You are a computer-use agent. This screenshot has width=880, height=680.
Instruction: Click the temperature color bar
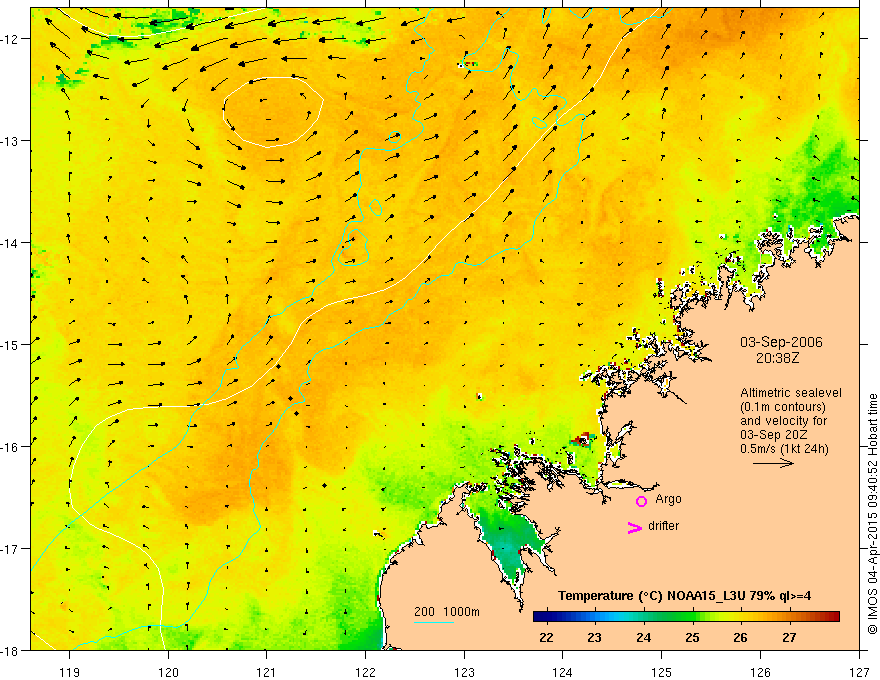(x=686, y=616)
